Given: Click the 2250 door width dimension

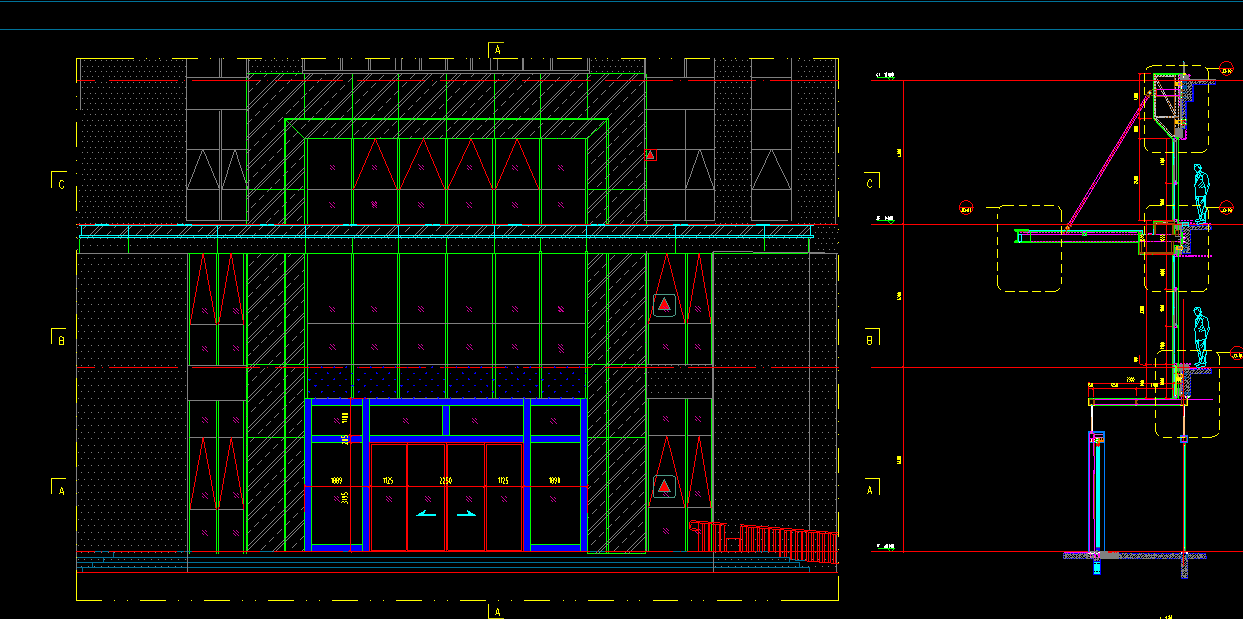Looking at the screenshot, I should (446, 481).
